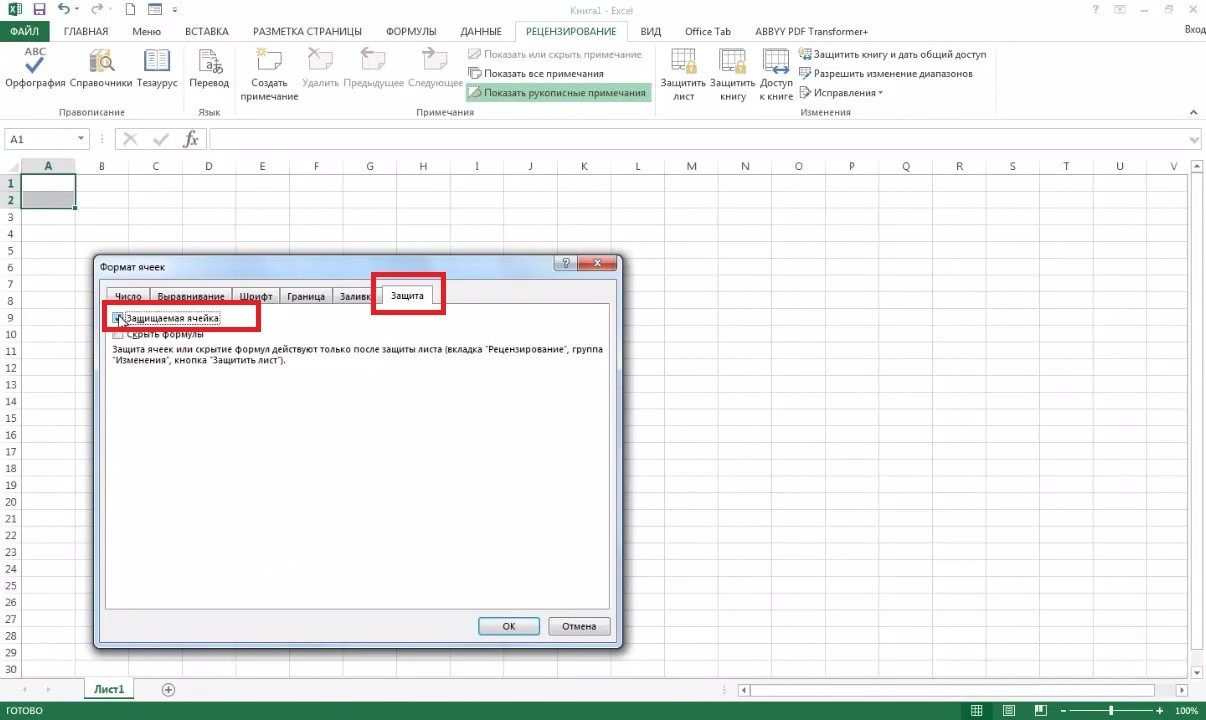Collapse the ribbon with the chevron arrow
The height and width of the screenshot is (720, 1206).
(x=1193, y=112)
